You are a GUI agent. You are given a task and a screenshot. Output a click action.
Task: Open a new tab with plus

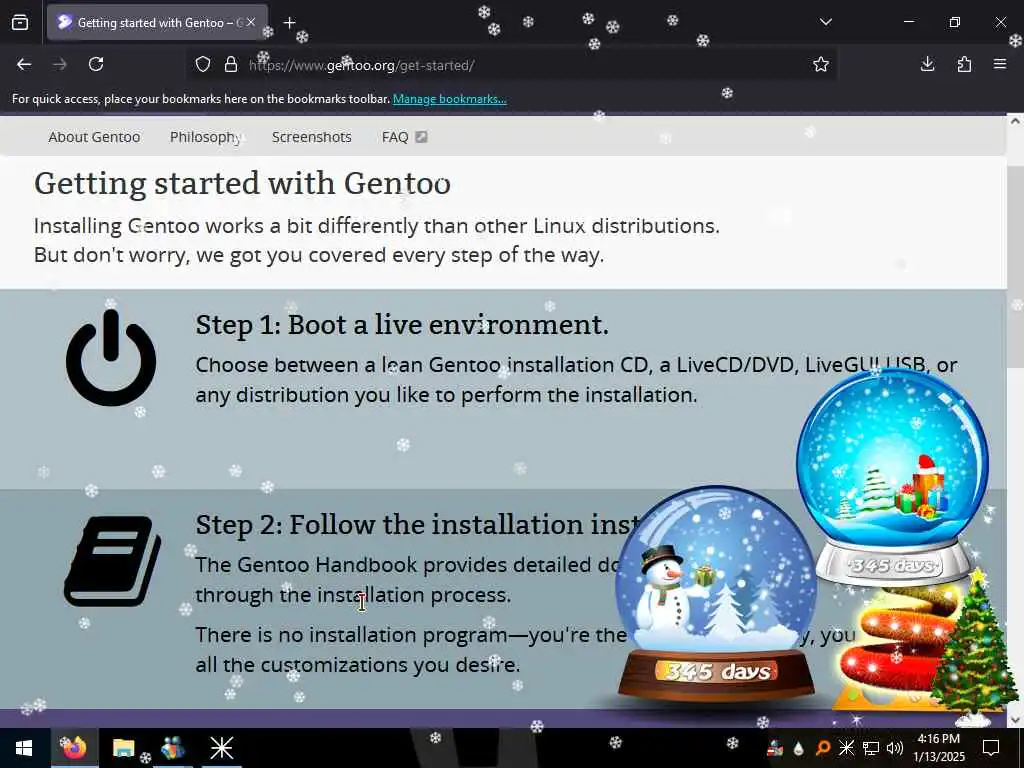tap(289, 23)
